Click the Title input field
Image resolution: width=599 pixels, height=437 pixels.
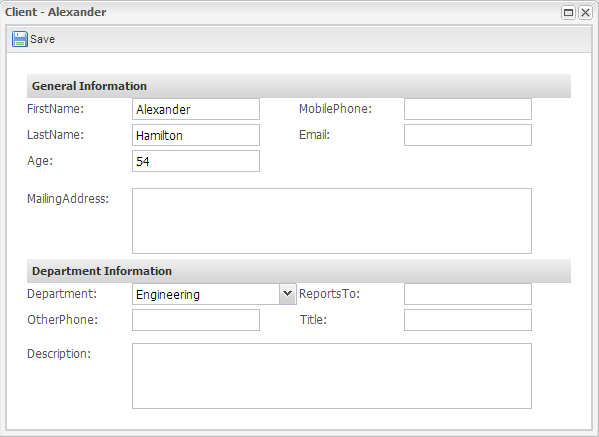click(468, 320)
